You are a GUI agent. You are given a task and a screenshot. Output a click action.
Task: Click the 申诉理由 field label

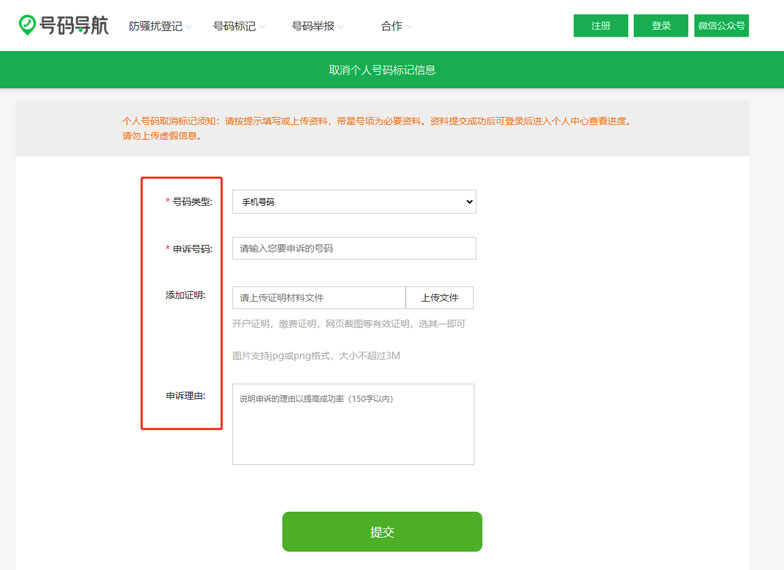[185, 397]
